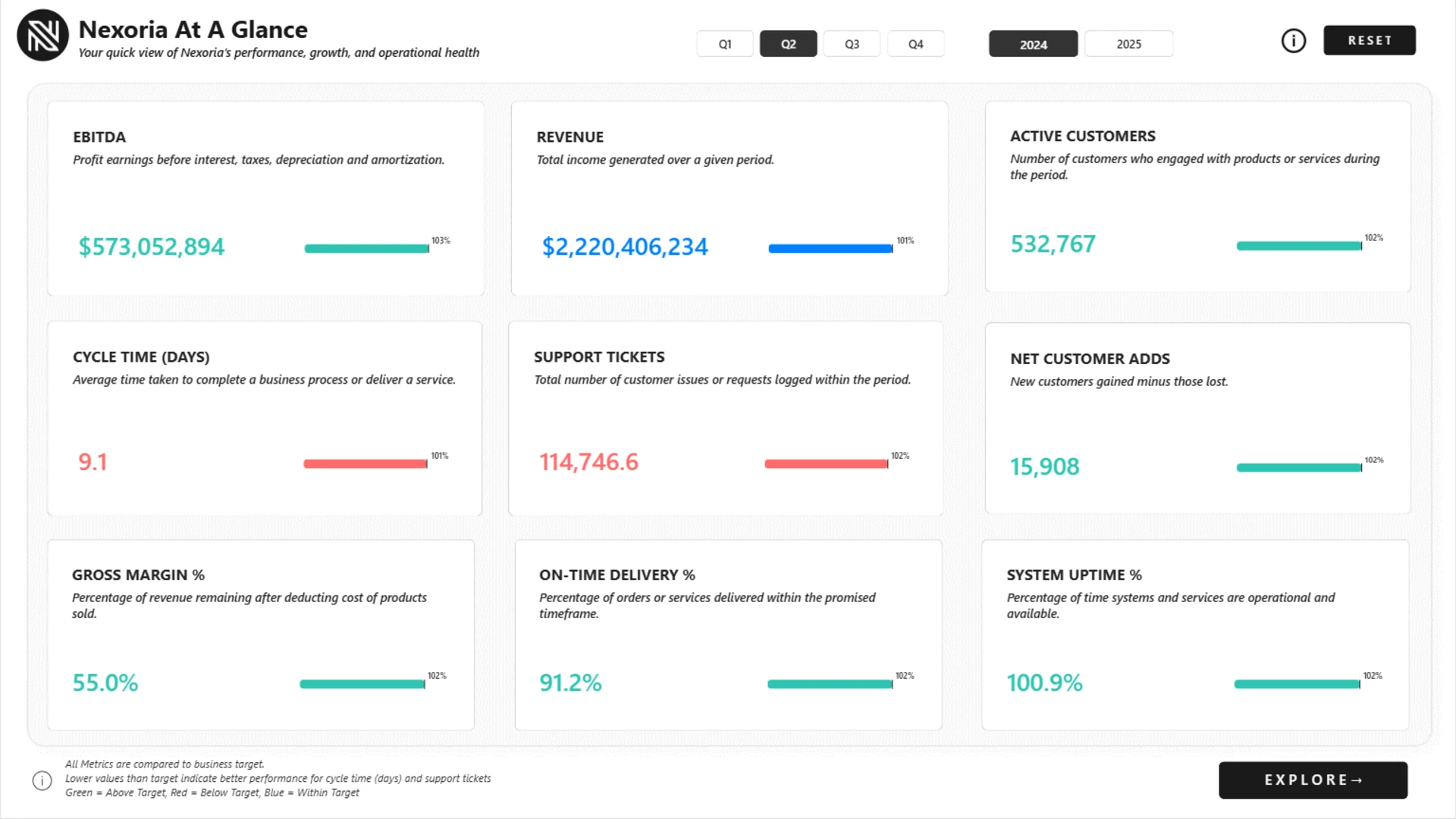Click the Net Customer Adds value 15,908
This screenshot has width=1456, height=819.
(1044, 466)
